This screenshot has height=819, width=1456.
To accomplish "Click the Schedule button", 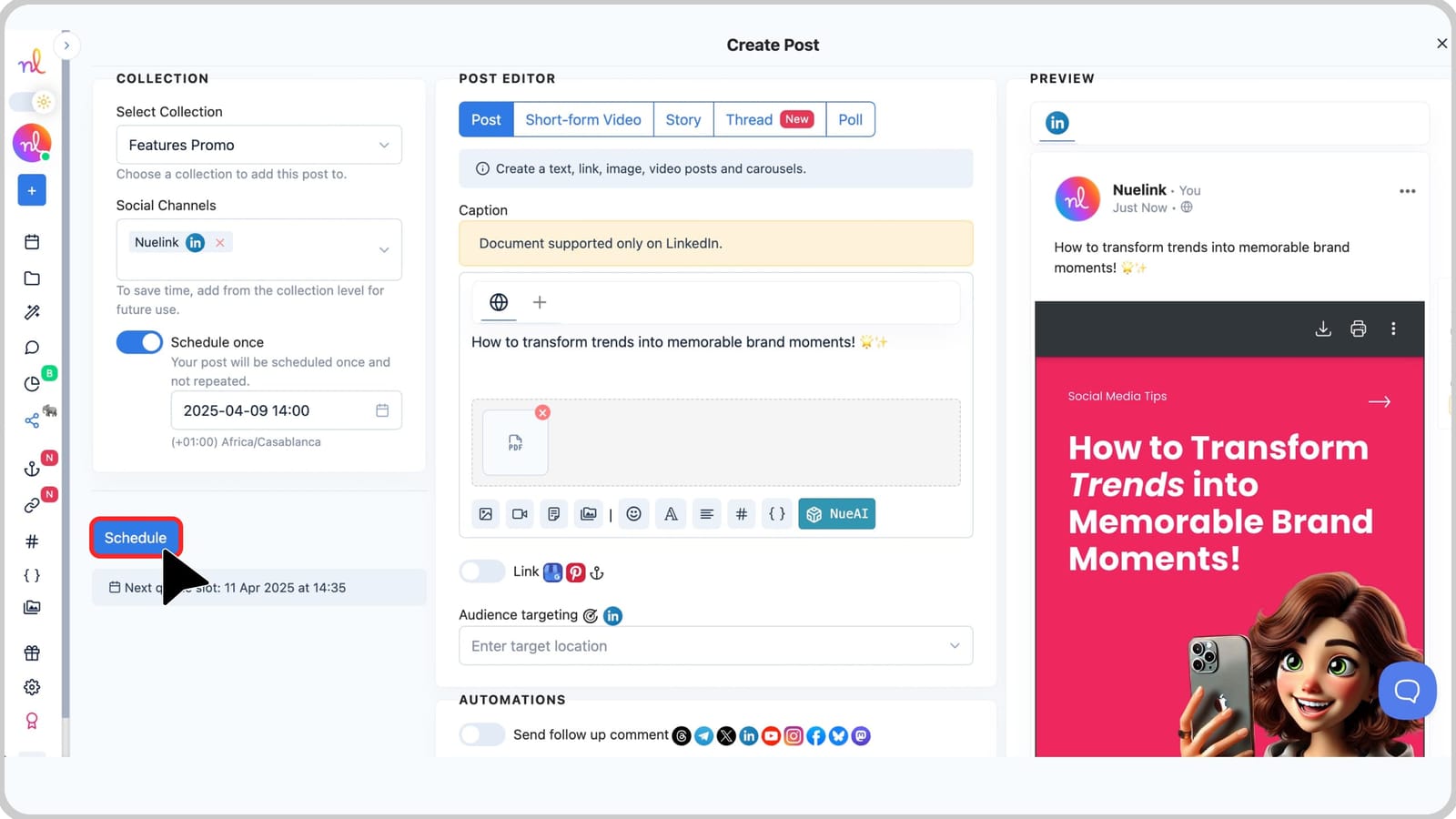I will tap(136, 538).
